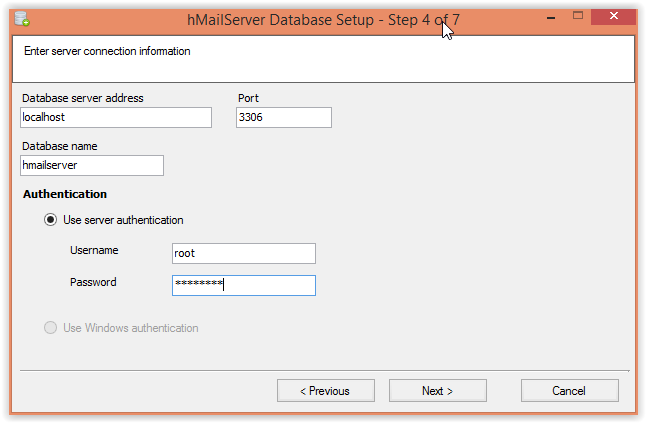Click the Username label
Screen dimensions: 646x423
pyautogui.click(x=94, y=250)
